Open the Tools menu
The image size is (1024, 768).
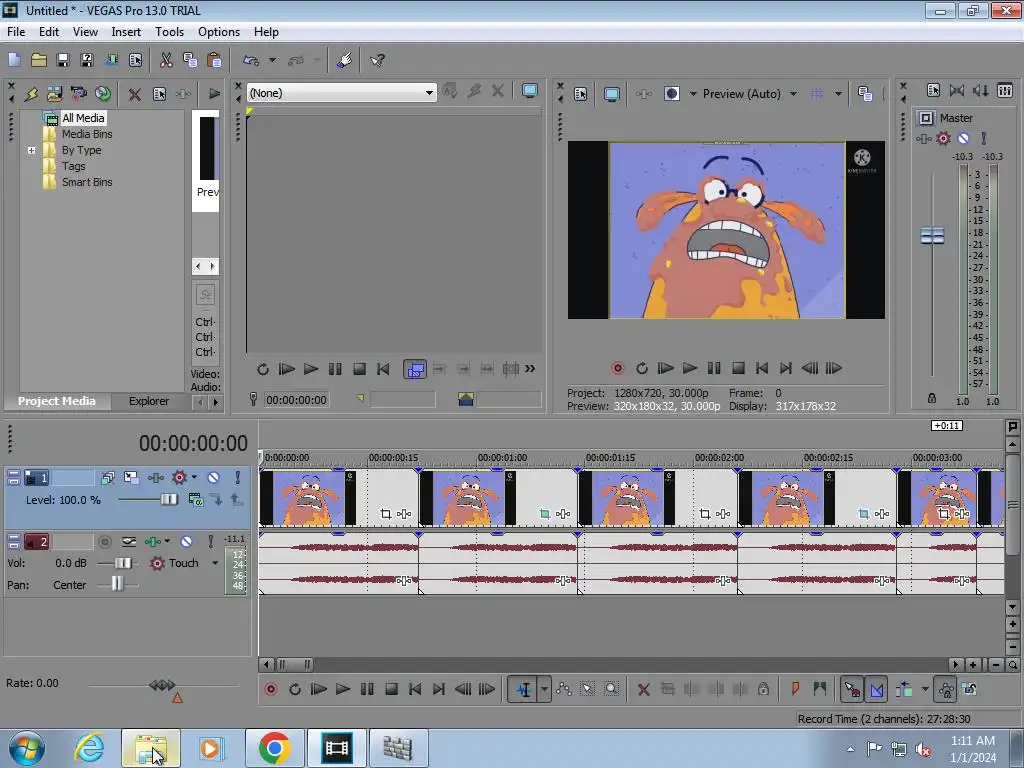[x=169, y=32]
